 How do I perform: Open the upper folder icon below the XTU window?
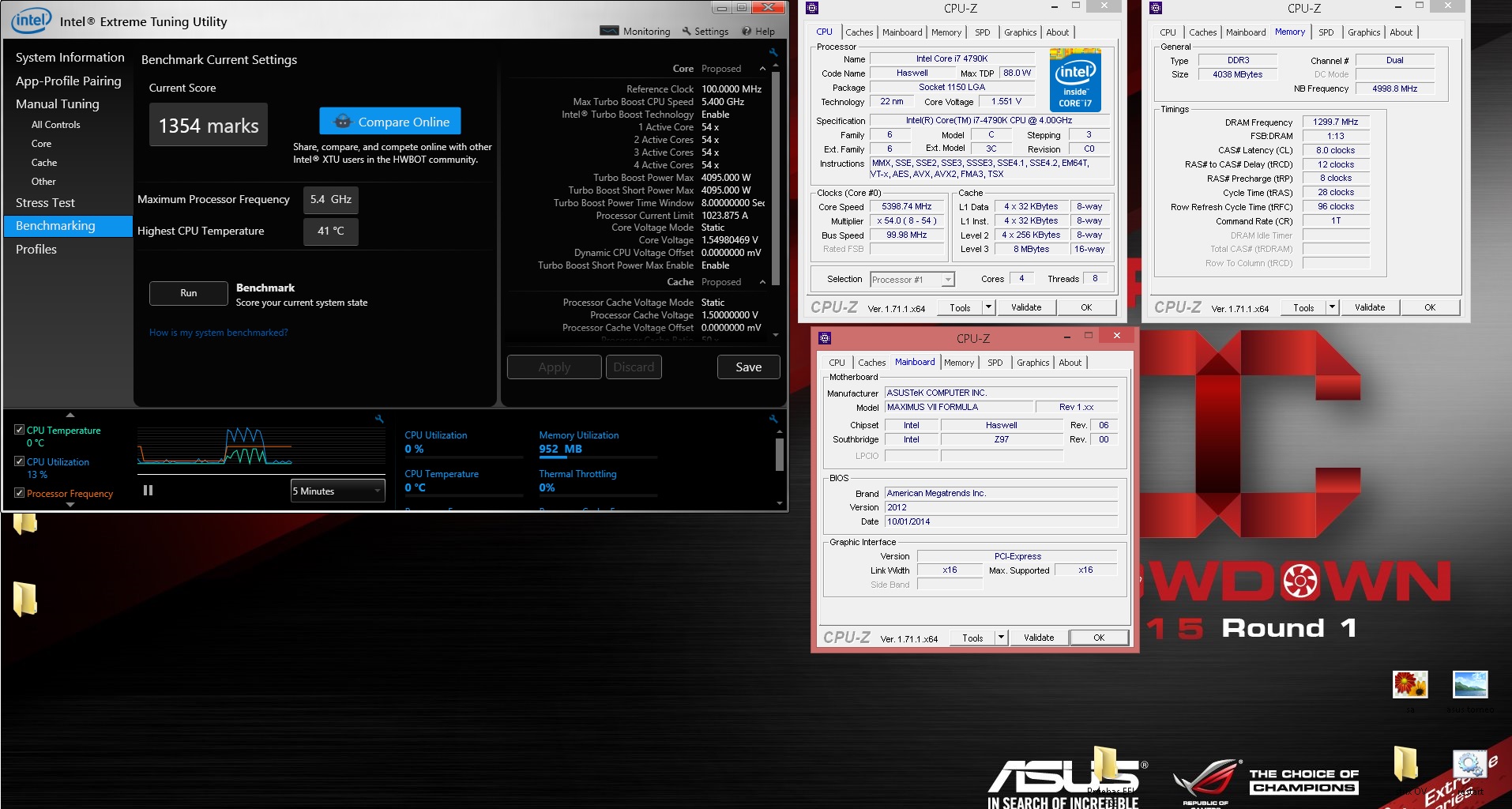25,523
